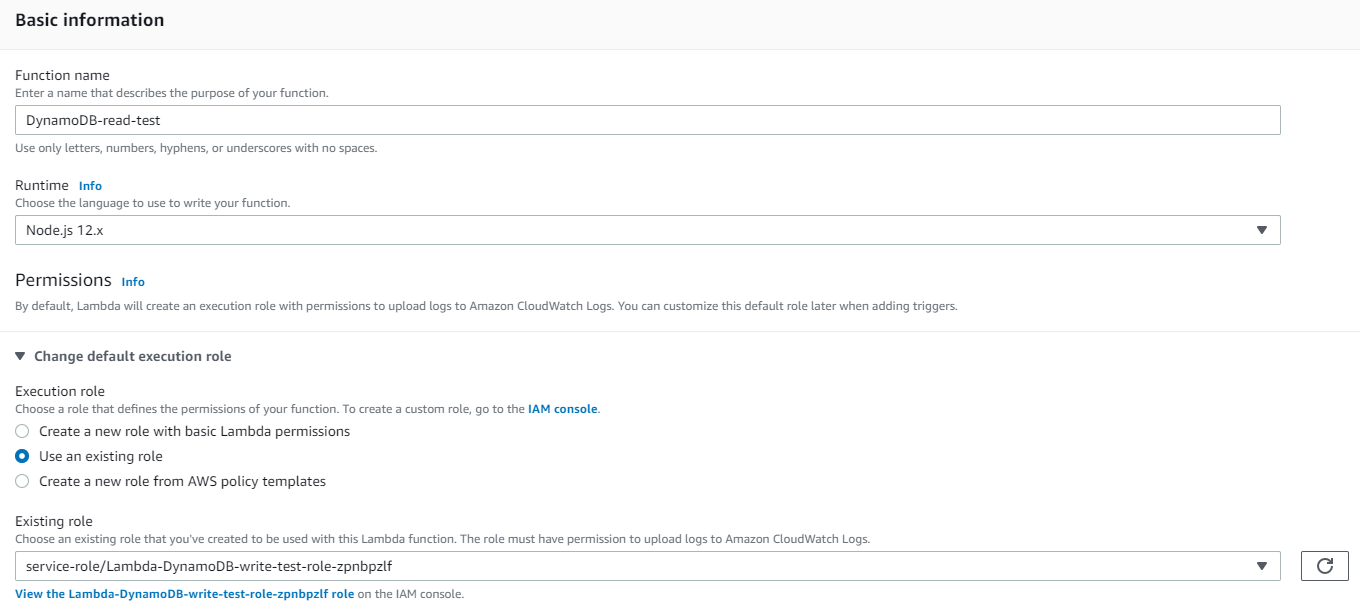Open the Node.js 12.x runtime selector
Screen dimensions: 1360x610
click(x=640, y=231)
